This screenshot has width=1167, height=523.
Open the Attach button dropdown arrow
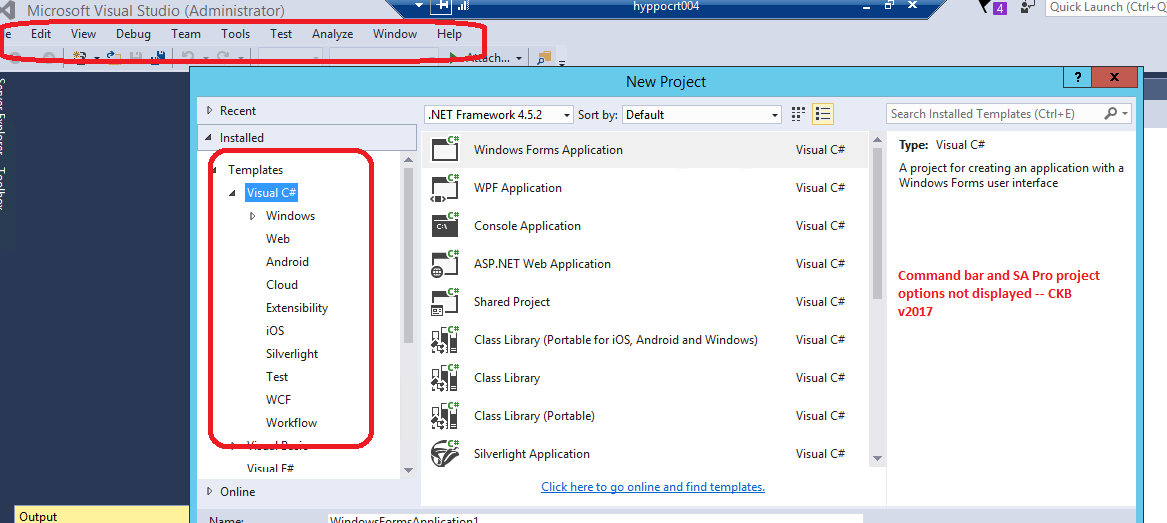click(x=519, y=58)
